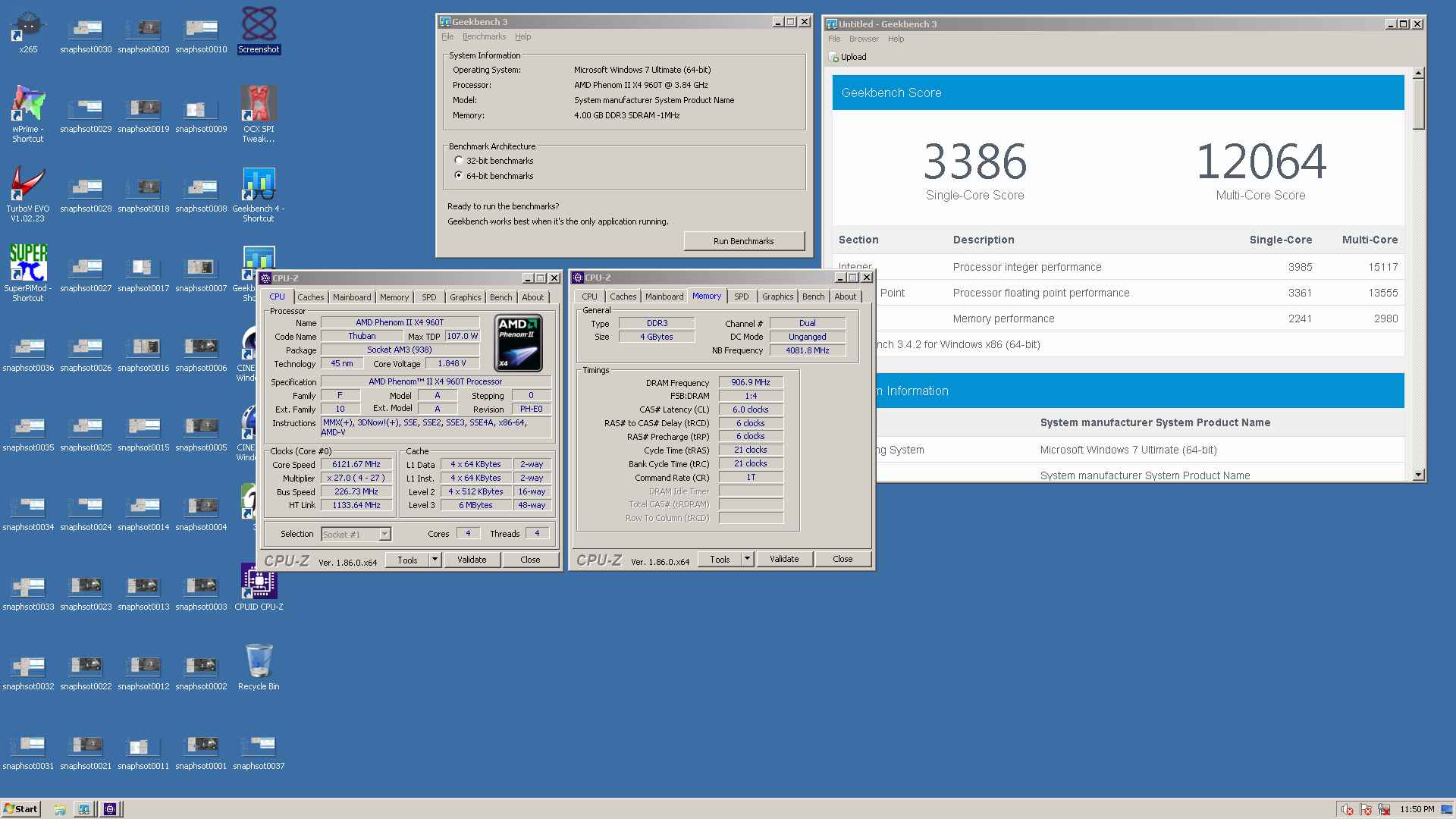The width and height of the screenshot is (1456, 819).
Task: Open the Browser menu in Geekbench results
Action: (864, 39)
